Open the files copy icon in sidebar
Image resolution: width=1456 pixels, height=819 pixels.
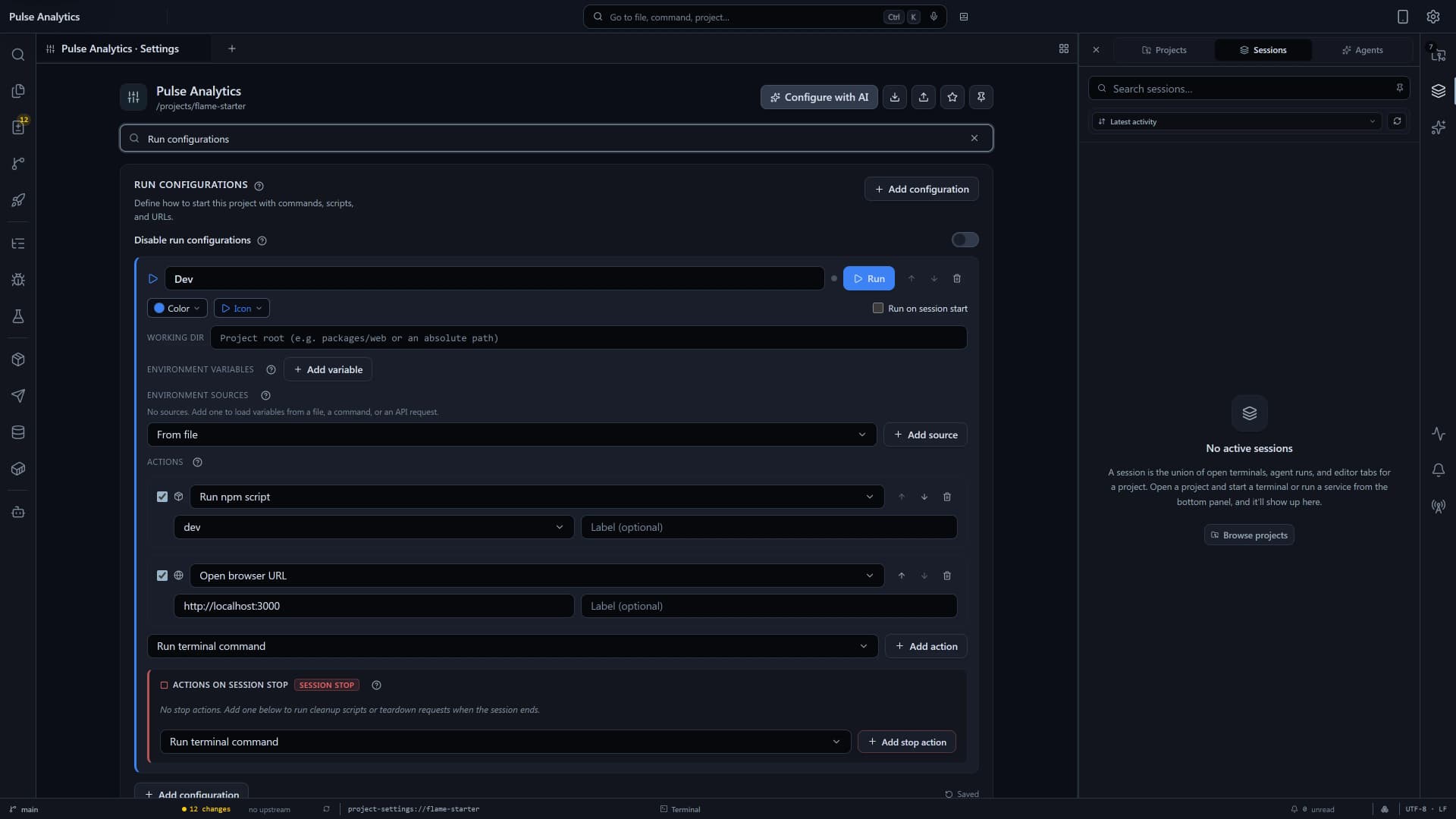coord(18,91)
